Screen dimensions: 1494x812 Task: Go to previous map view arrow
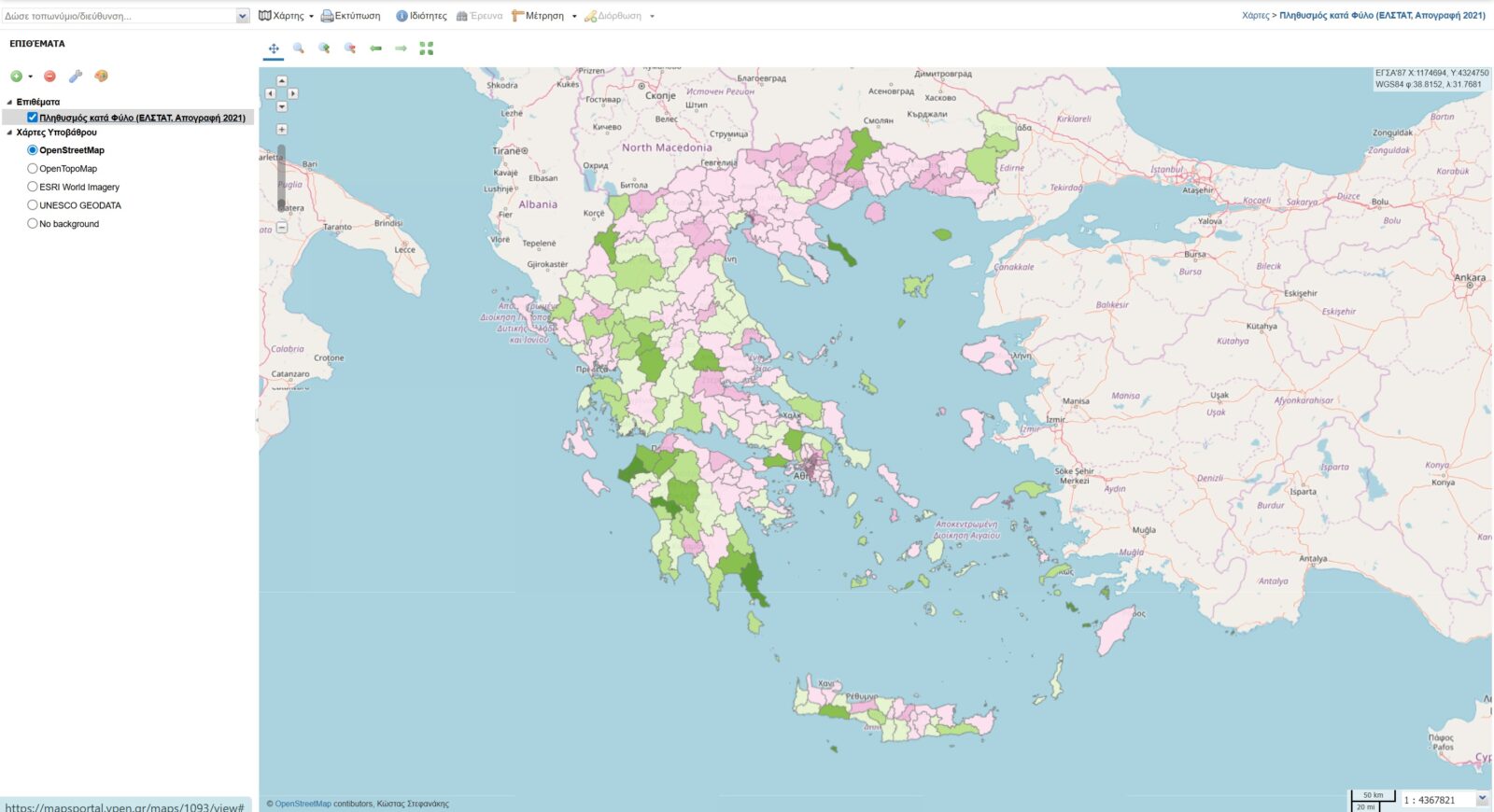(375, 49)
